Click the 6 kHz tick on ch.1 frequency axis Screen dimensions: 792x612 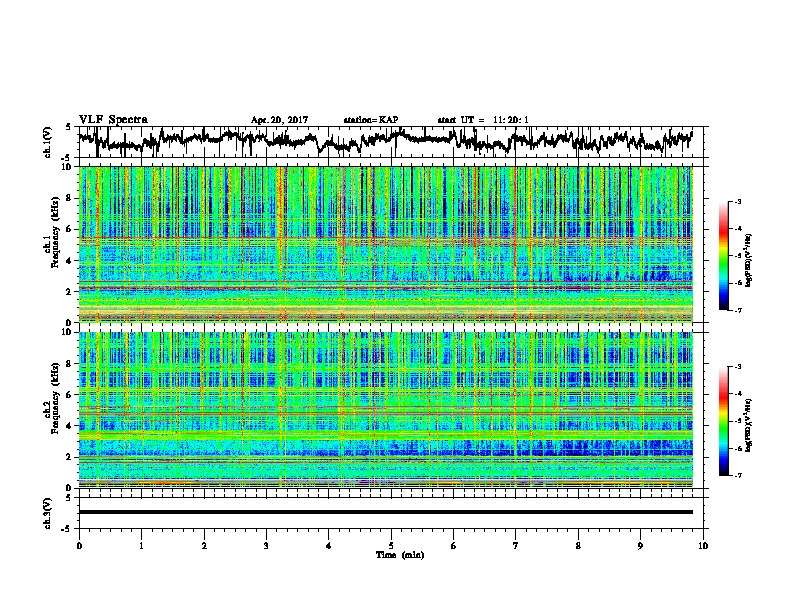(x=70, y=229)
